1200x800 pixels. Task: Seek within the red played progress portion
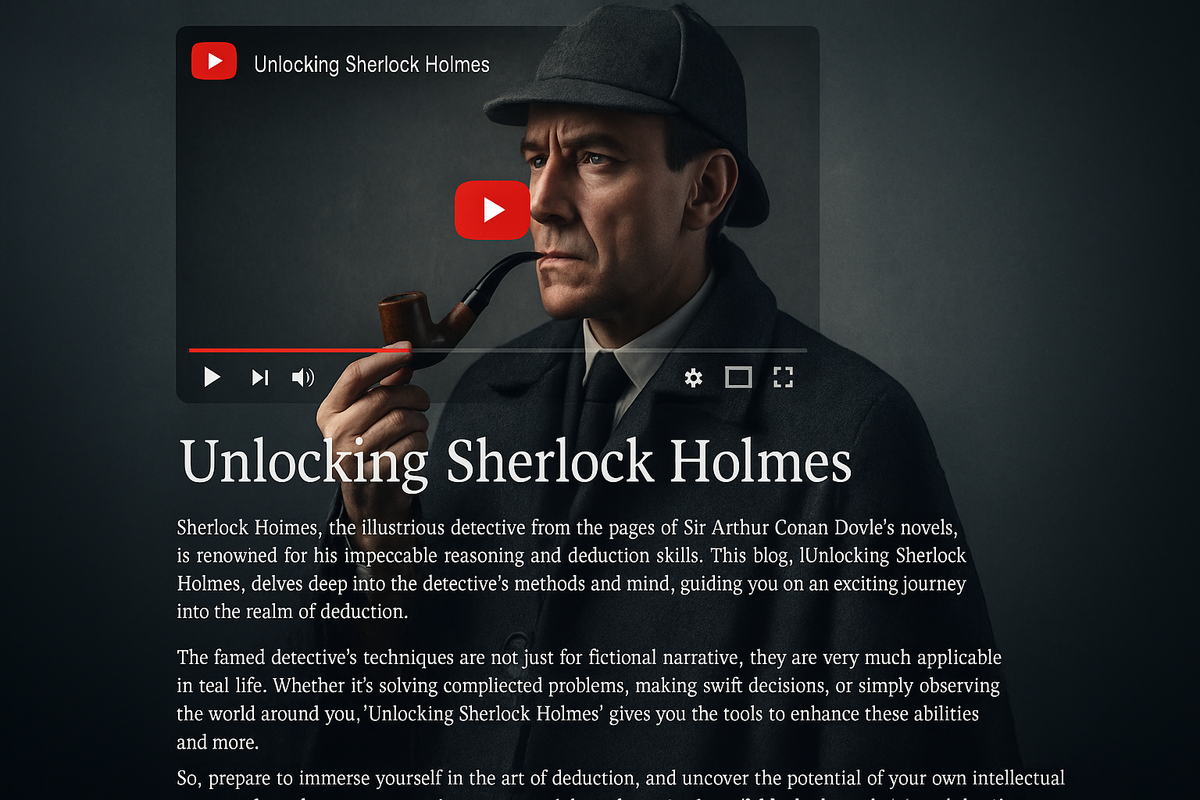(x=298, y=350)
